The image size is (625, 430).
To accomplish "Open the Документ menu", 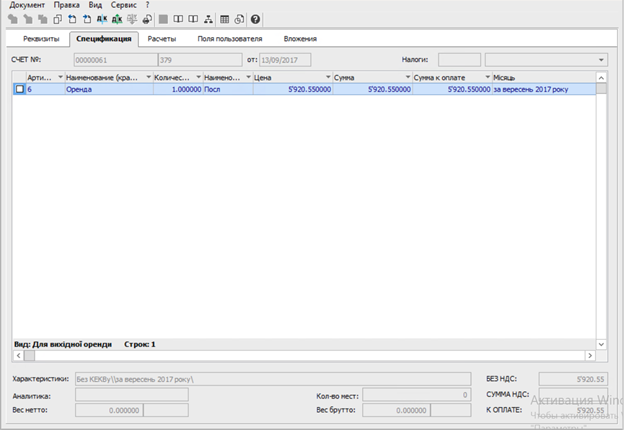I will tap(27, 5).
